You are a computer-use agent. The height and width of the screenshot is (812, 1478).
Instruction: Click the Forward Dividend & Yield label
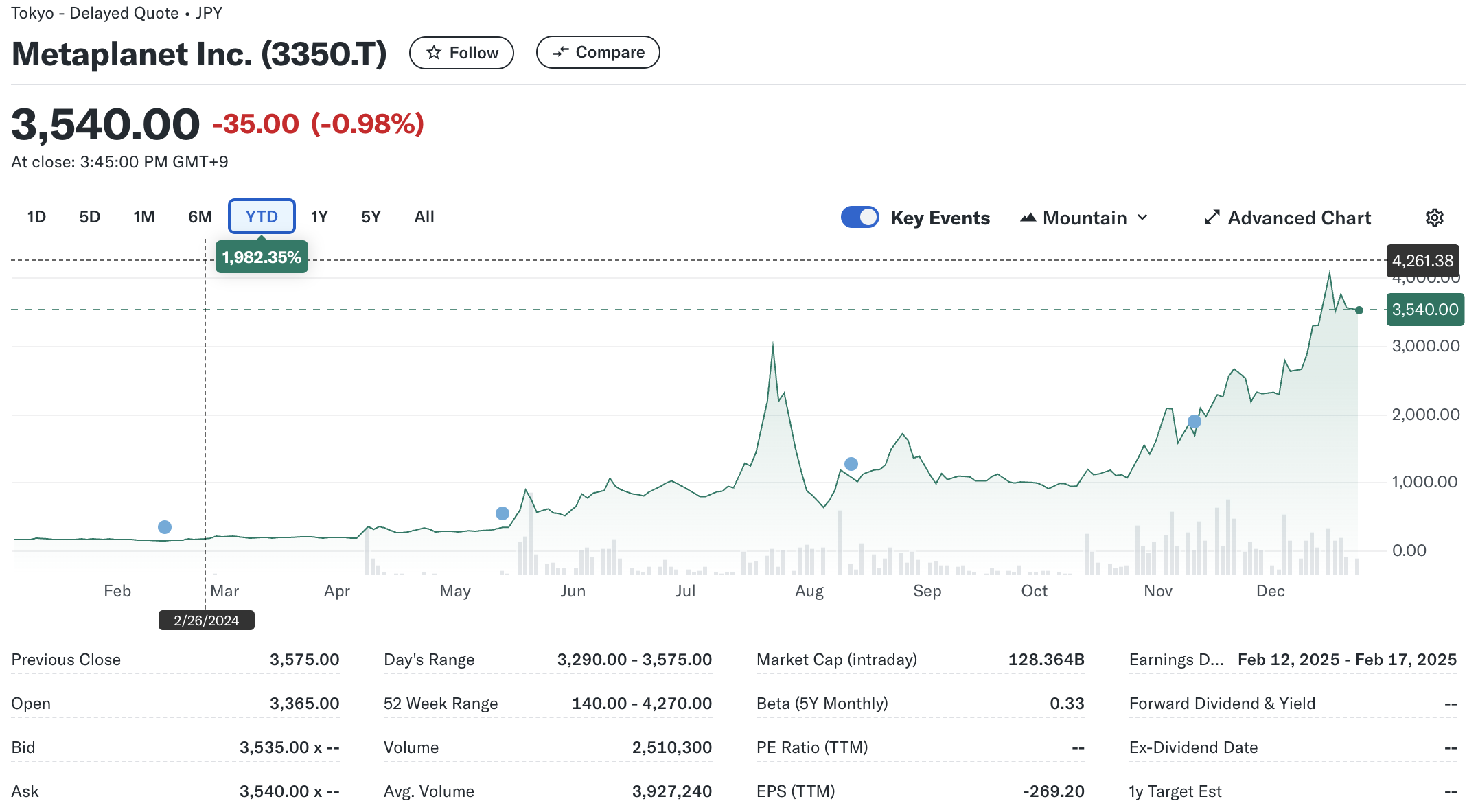[1222, 704]
